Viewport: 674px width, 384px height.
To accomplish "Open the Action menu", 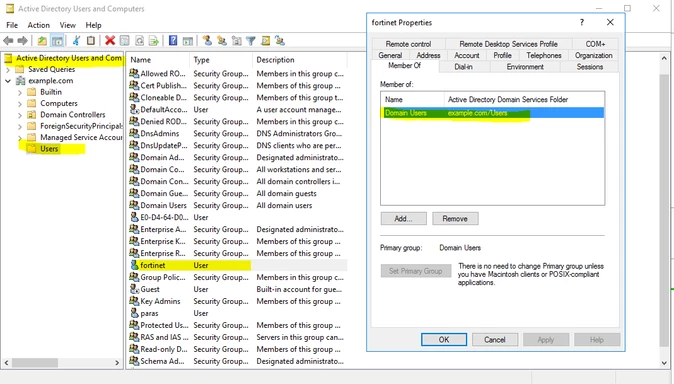I will (39, 25).
